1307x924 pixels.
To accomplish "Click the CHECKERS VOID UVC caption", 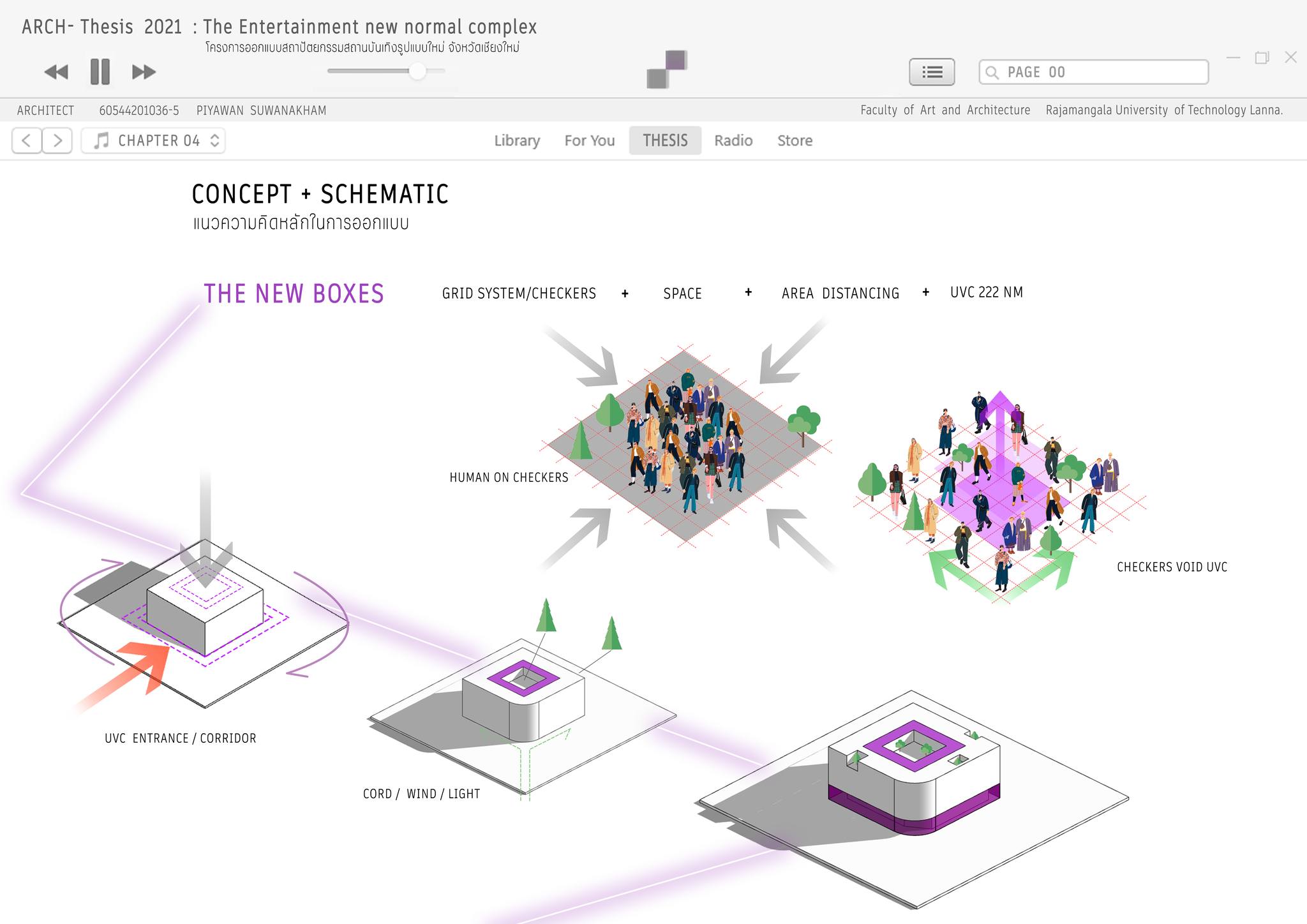I will point(1172,567).
